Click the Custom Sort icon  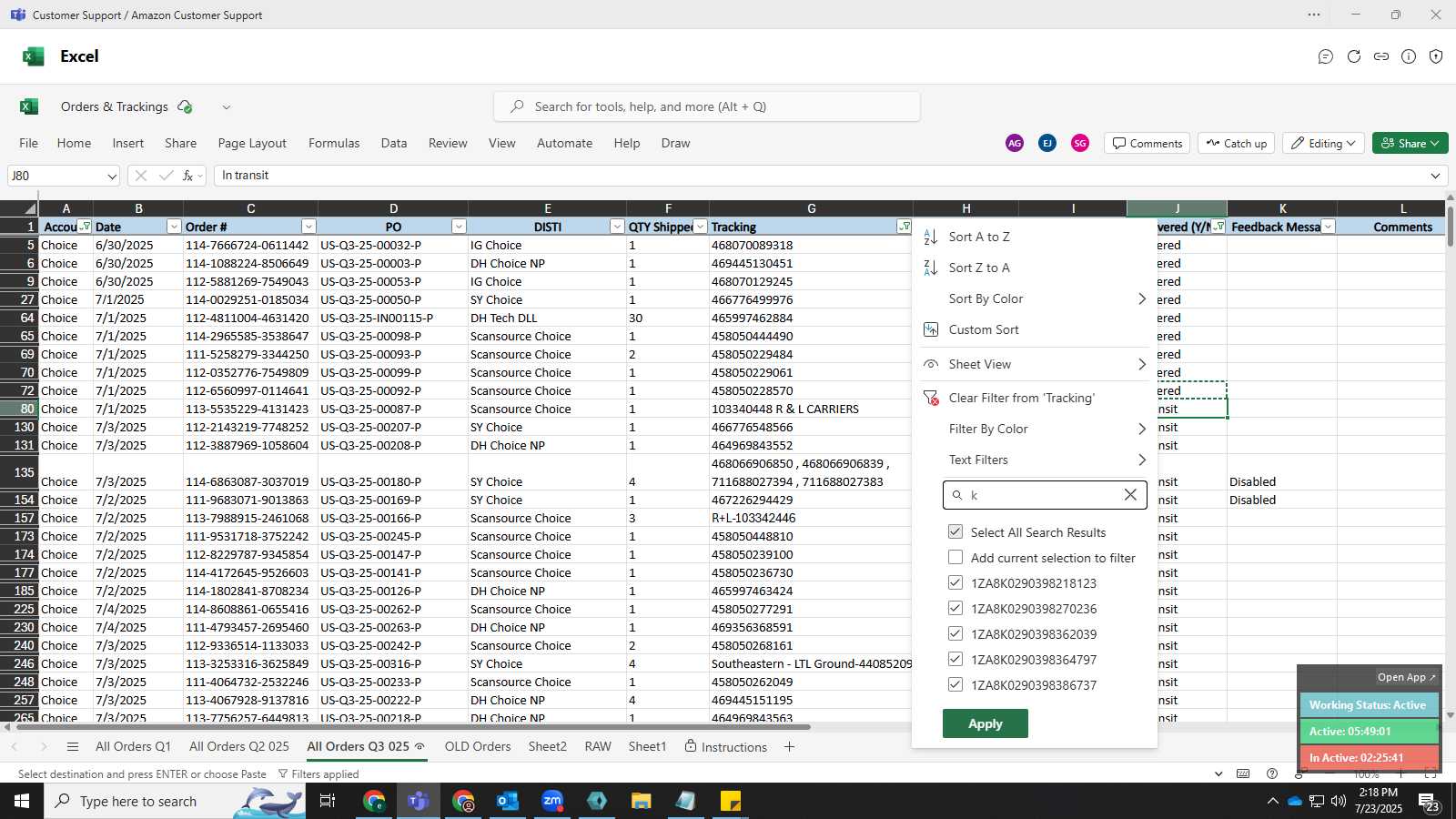(930, 329)
